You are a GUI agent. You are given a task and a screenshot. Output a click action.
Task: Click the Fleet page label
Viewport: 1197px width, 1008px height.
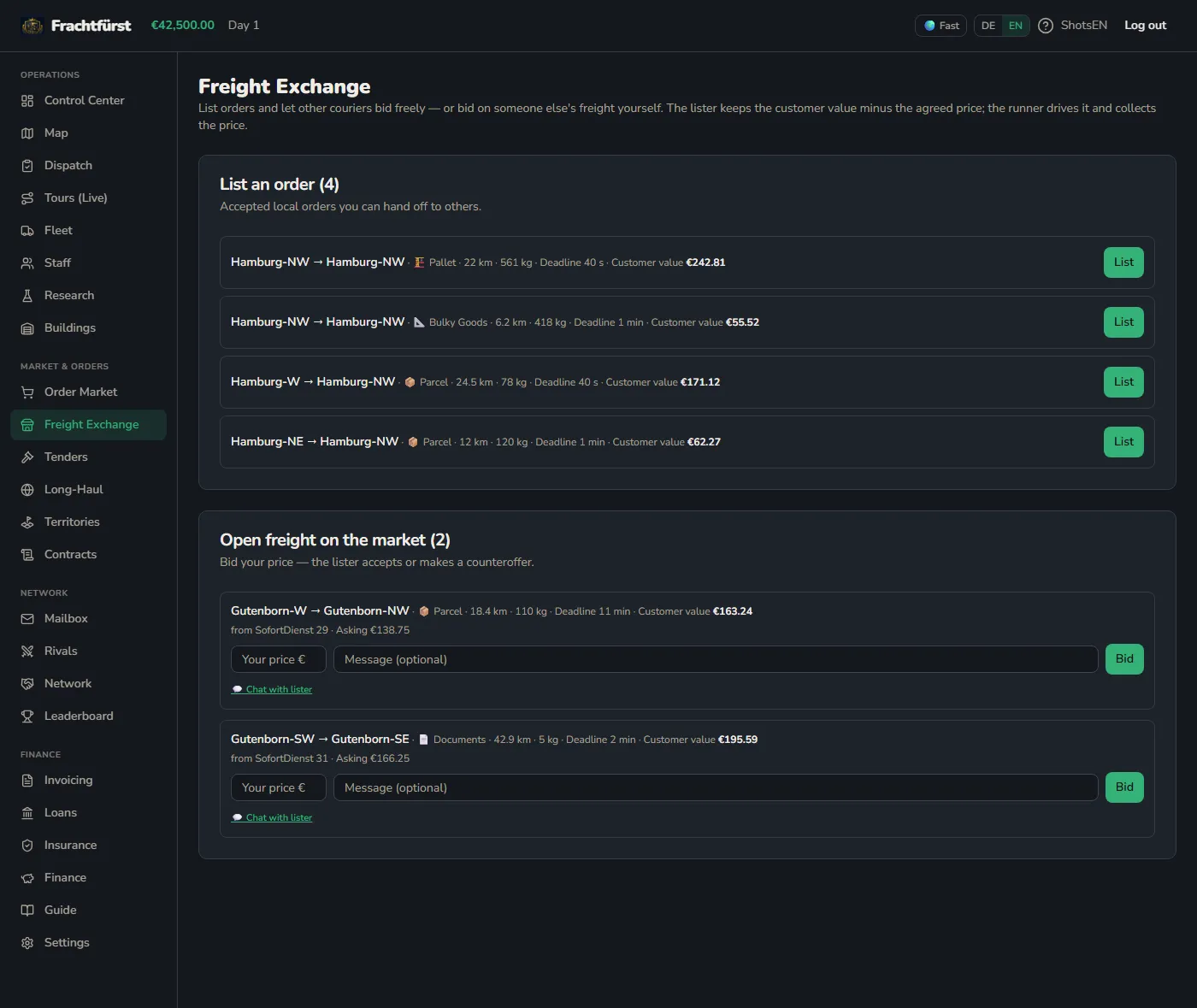point(58,231)
